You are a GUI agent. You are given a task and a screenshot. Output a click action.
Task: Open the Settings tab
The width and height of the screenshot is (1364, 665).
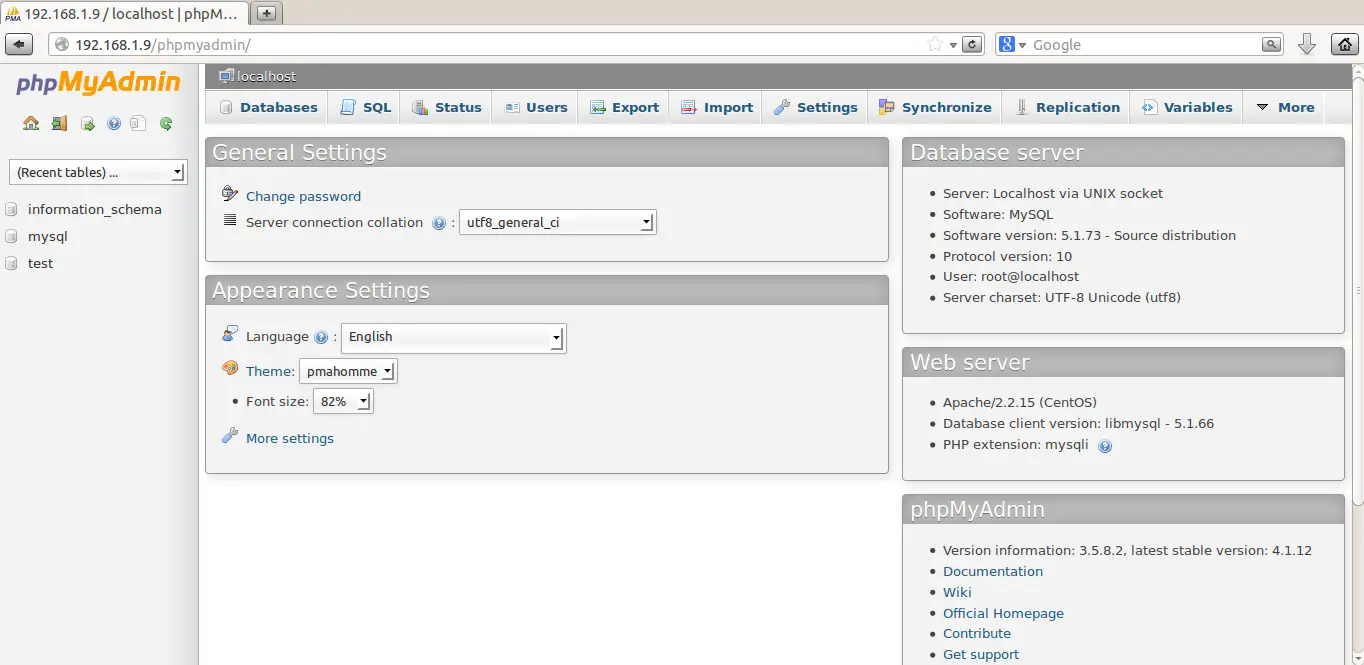[x=815, y=107]
